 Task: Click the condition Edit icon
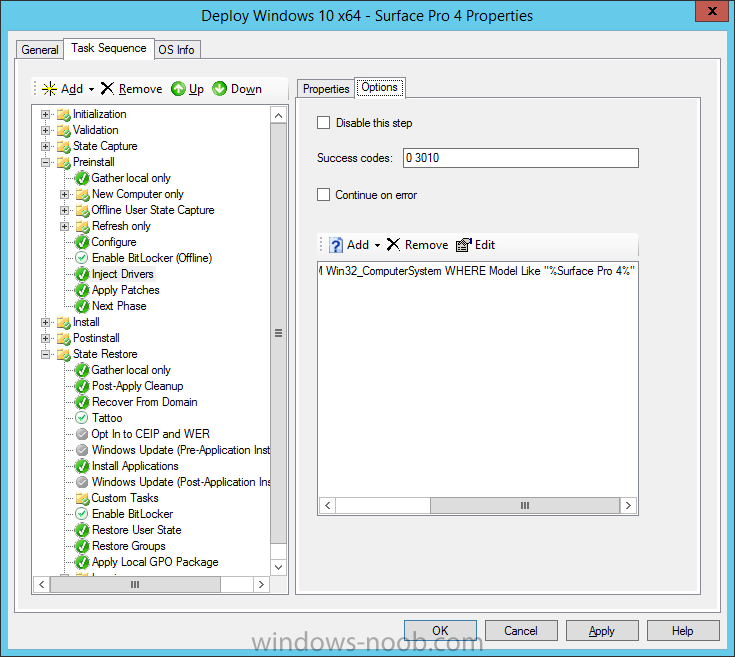click(x=464, y=245)
